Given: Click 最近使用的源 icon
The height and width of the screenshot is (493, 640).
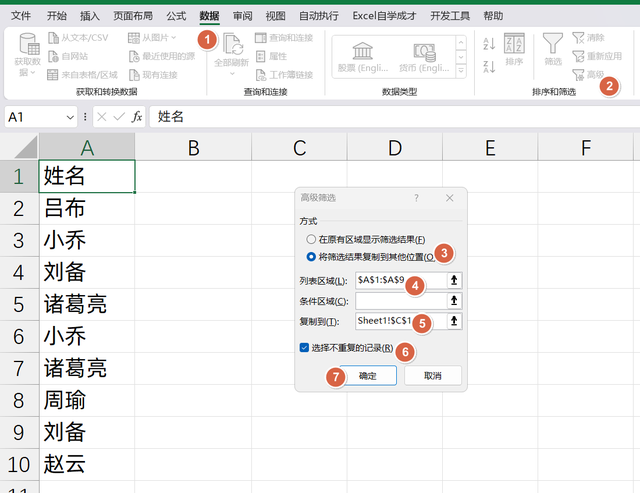Looking at the screenshot, I should [x=134, y=56].
